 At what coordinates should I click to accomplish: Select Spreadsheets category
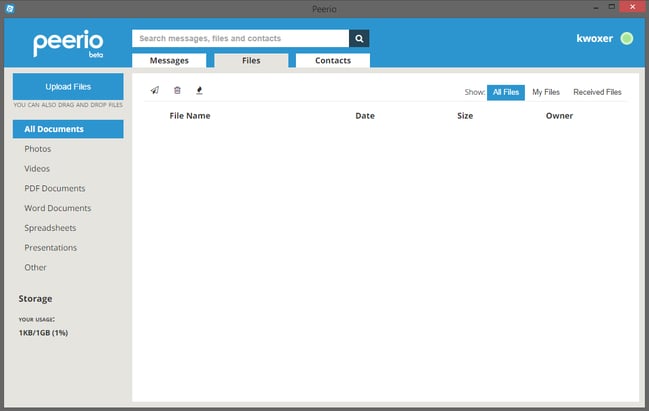point(50,228)
